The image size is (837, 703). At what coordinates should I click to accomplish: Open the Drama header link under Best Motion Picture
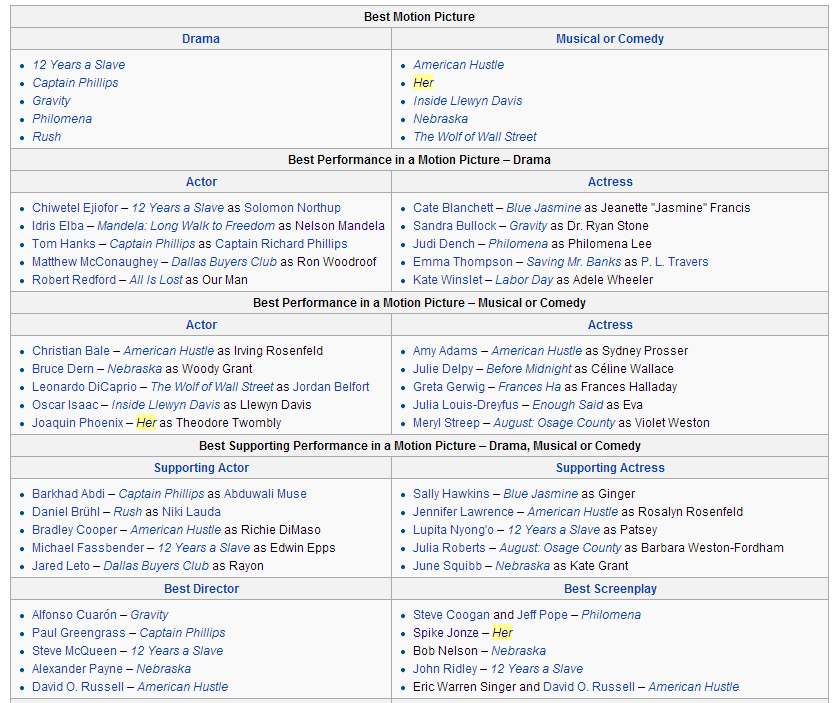(x=201, y=39)
